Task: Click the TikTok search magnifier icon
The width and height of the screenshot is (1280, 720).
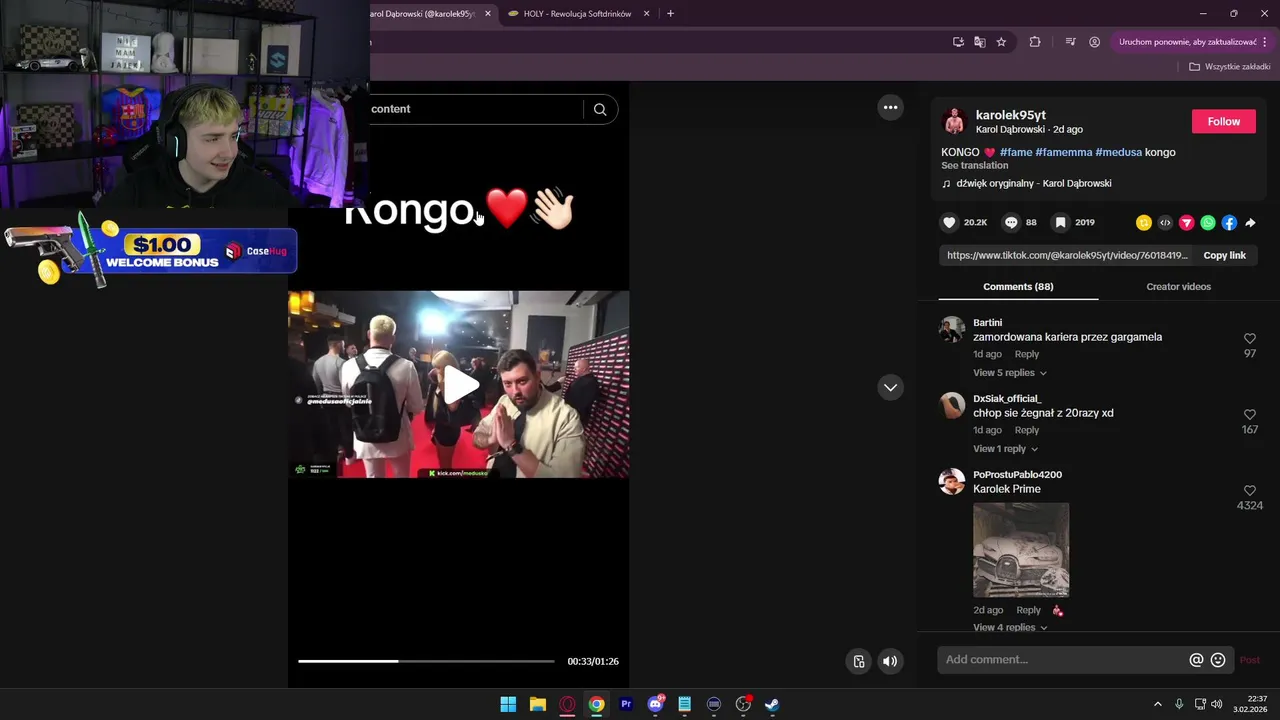Action: (x=600, y=109)
